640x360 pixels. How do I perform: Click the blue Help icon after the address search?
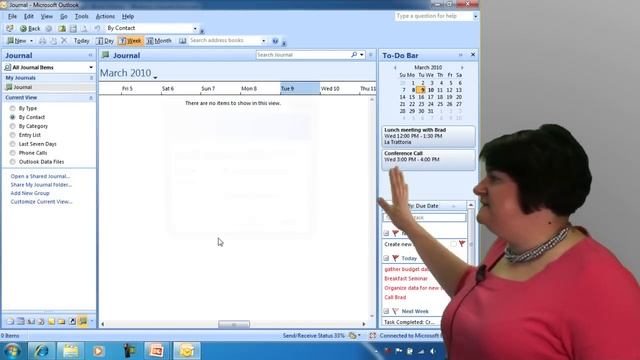(x=276, y=41)
